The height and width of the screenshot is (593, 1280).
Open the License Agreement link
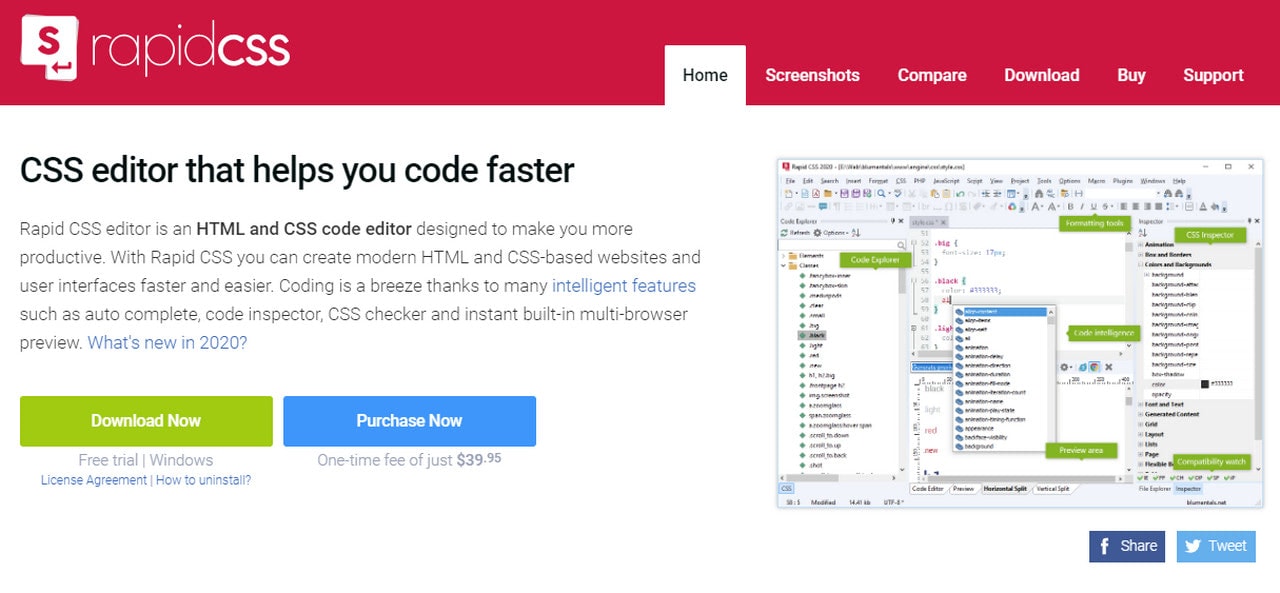(94, 480)
